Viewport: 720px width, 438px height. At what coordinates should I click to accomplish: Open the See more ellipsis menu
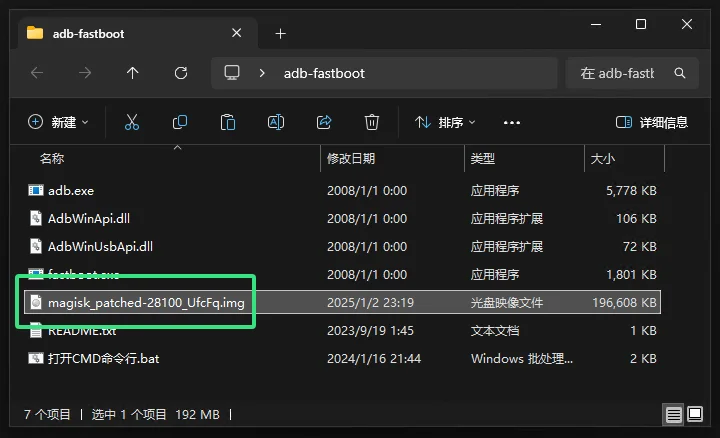click(512, 123)
